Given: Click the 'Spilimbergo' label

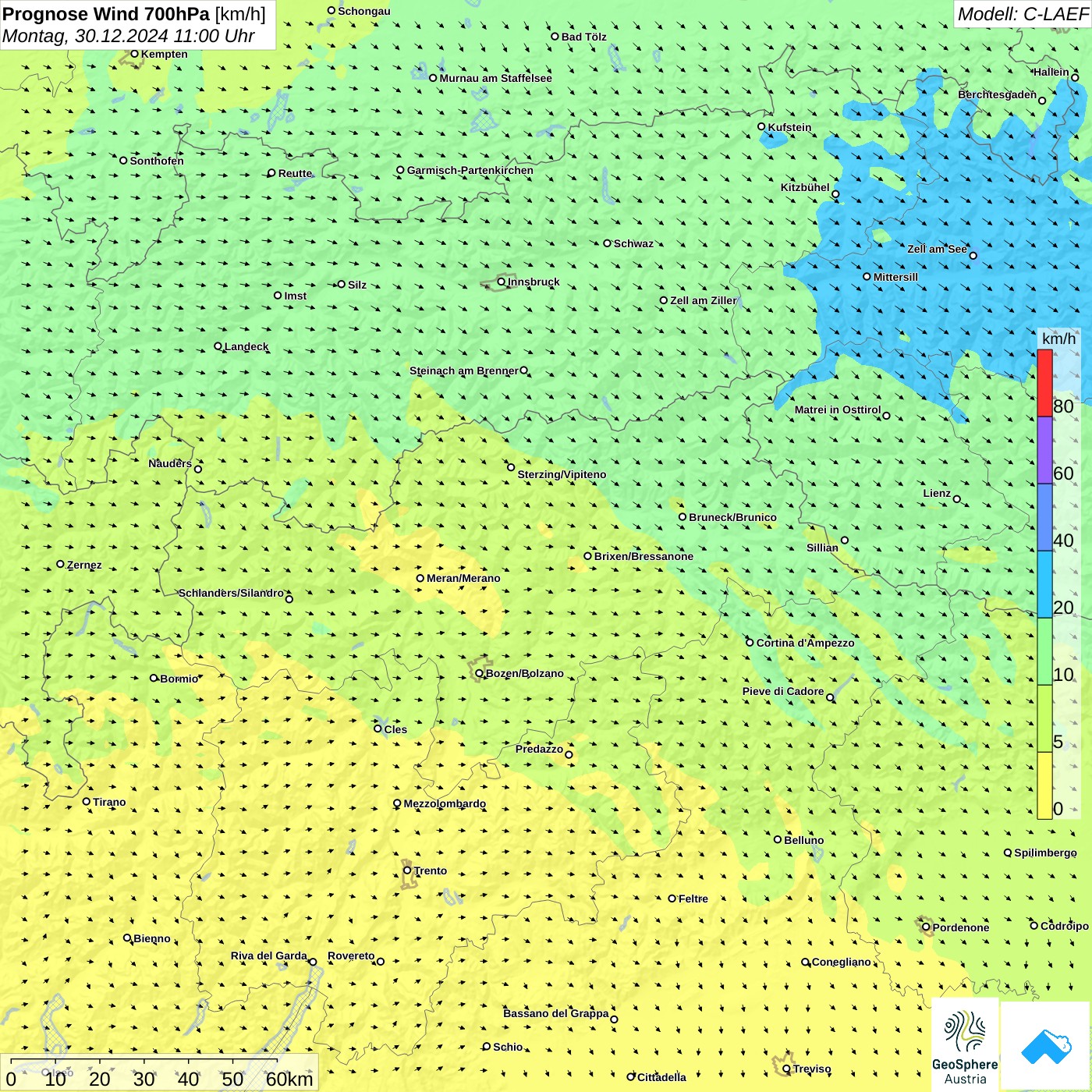Looking at the screenshot, I should coord(1045,853).
